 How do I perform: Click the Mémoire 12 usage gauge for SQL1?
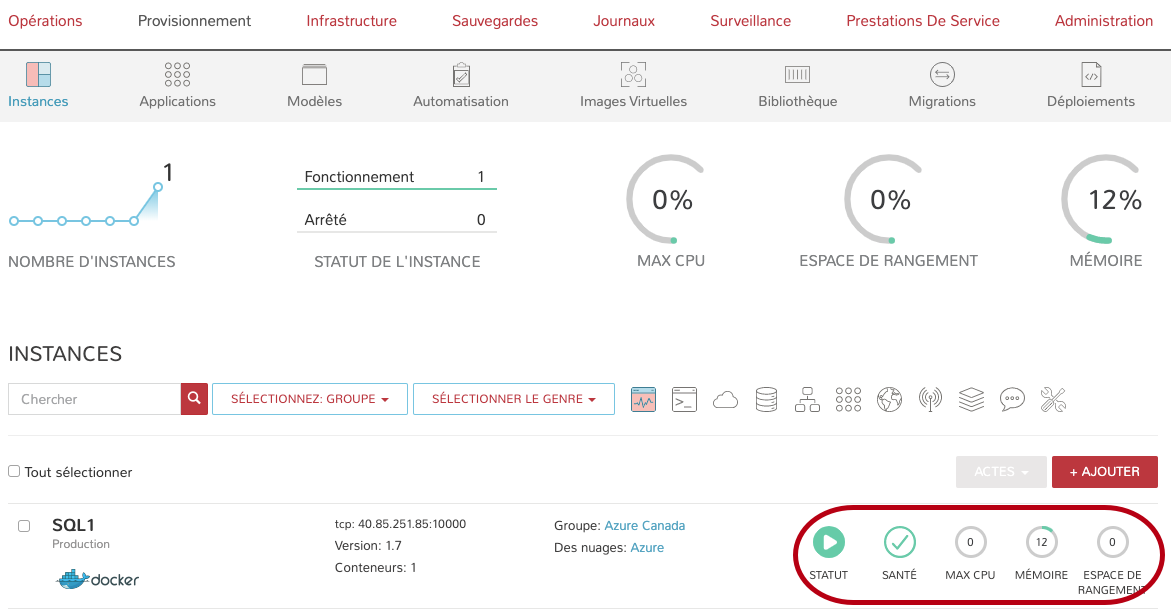[x=1041, y=543]
